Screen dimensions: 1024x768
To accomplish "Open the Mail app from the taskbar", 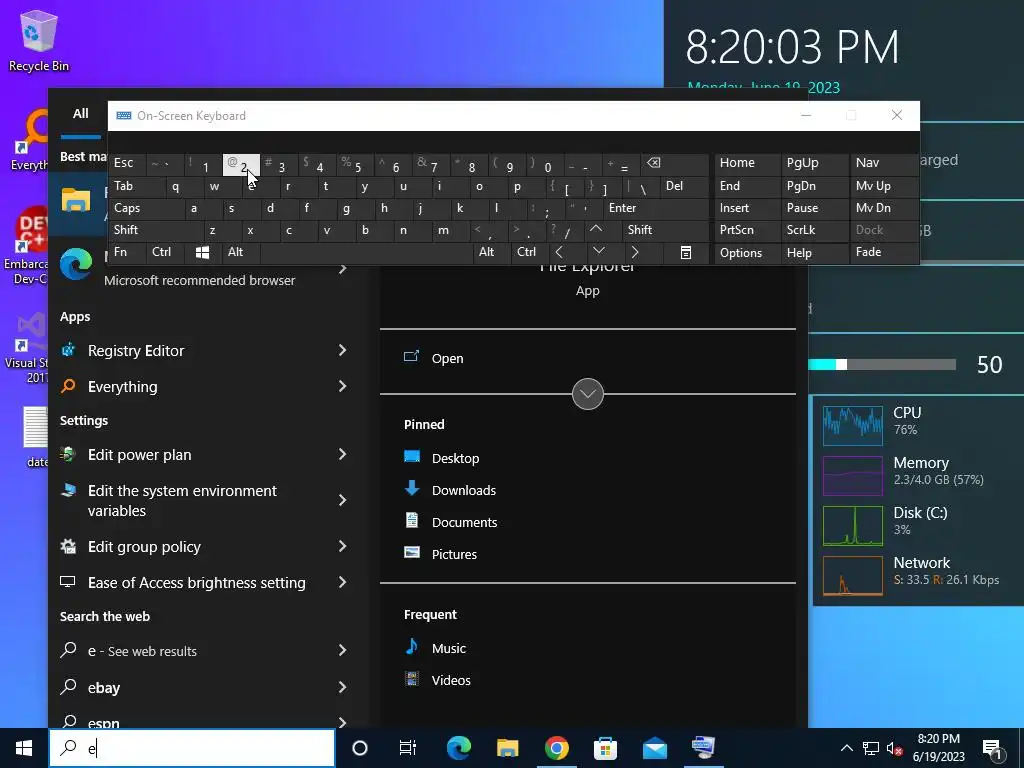I will pyautogui.click(x=654, y=748).
